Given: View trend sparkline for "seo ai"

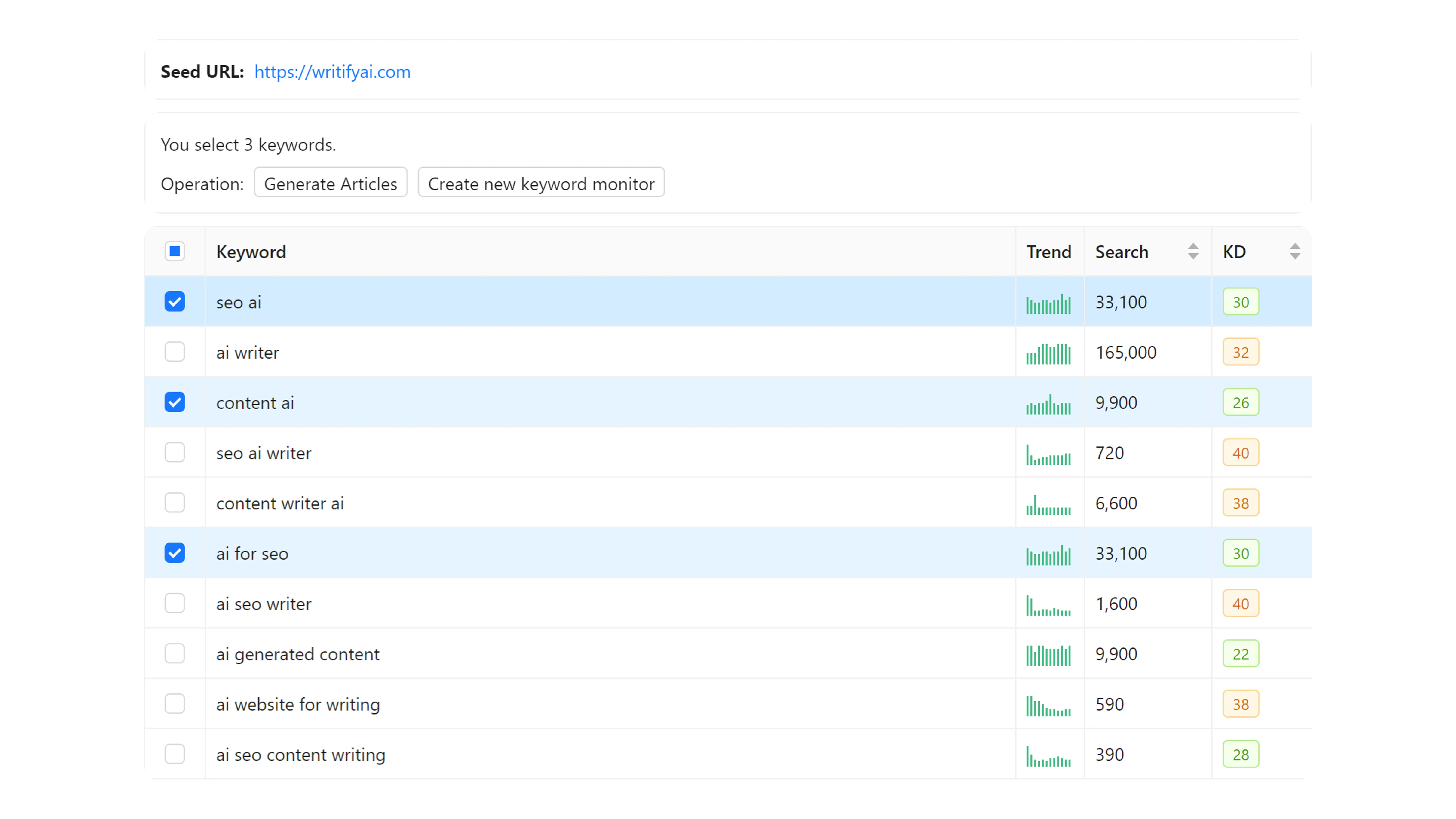Looking at the screenshot, I should 1048,304.
